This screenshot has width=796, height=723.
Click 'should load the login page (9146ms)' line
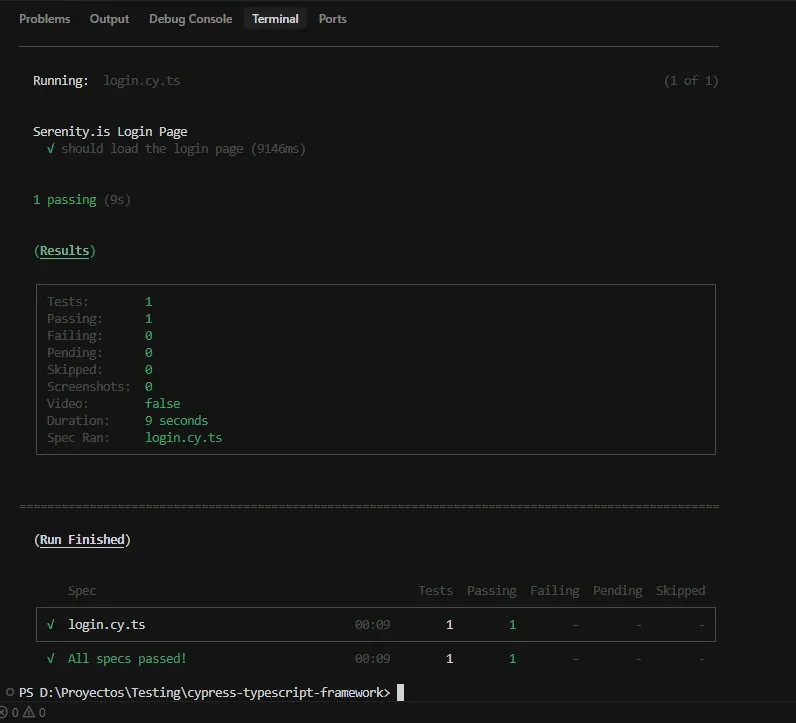(183, 149)
